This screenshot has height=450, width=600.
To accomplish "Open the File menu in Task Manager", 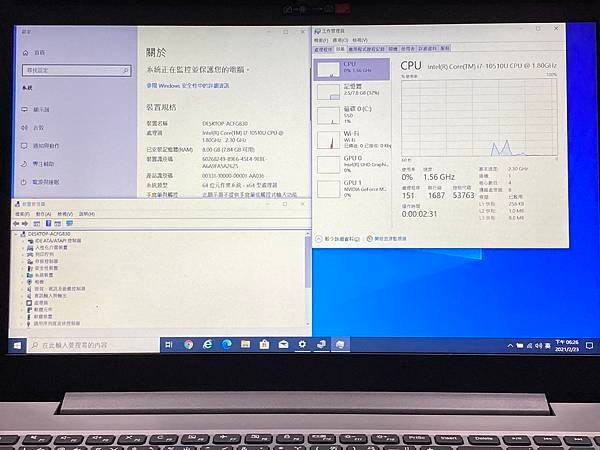I will pos(321,40).
